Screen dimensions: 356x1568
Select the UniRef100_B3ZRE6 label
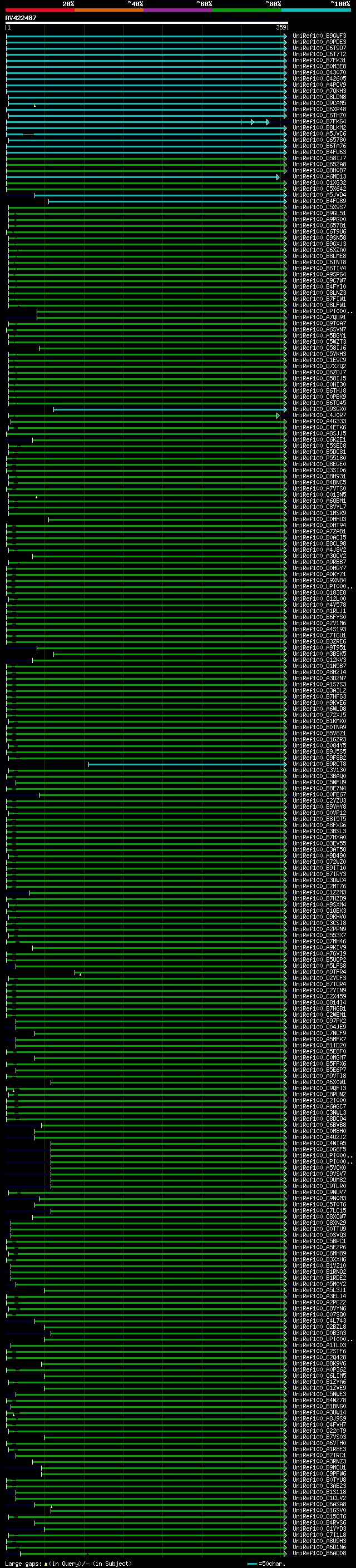pyautogui.click(x=319, y=641)
